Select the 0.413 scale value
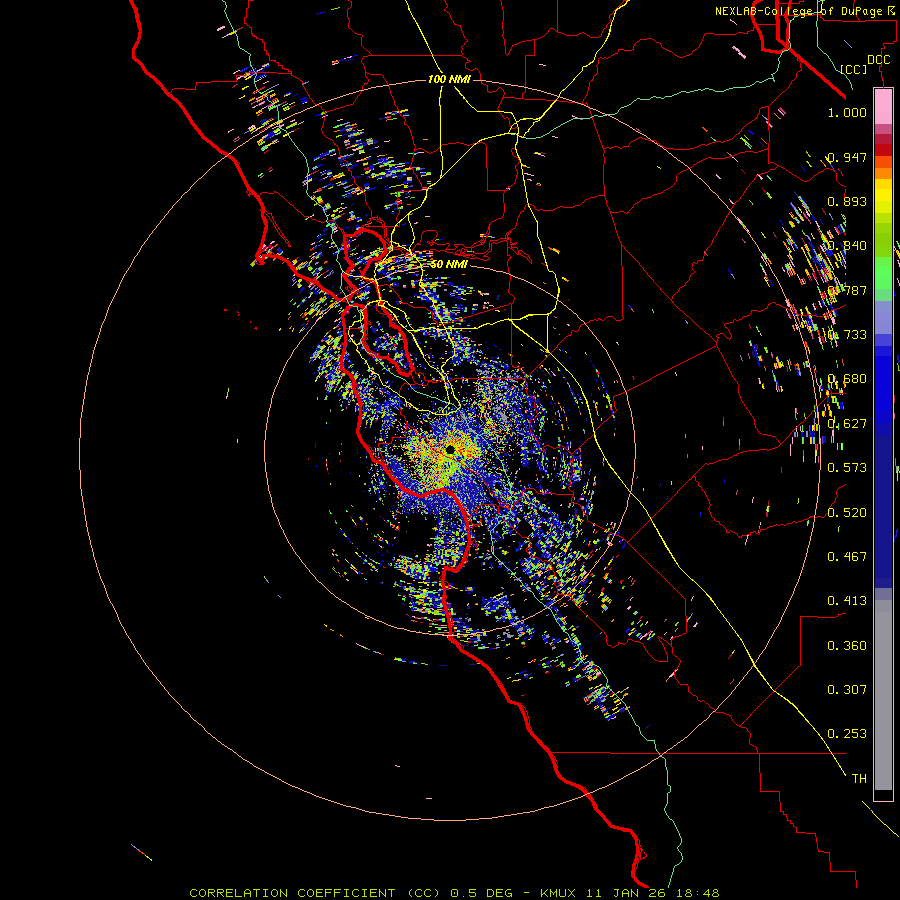This screenshot has height=900, width=900. 847,600
